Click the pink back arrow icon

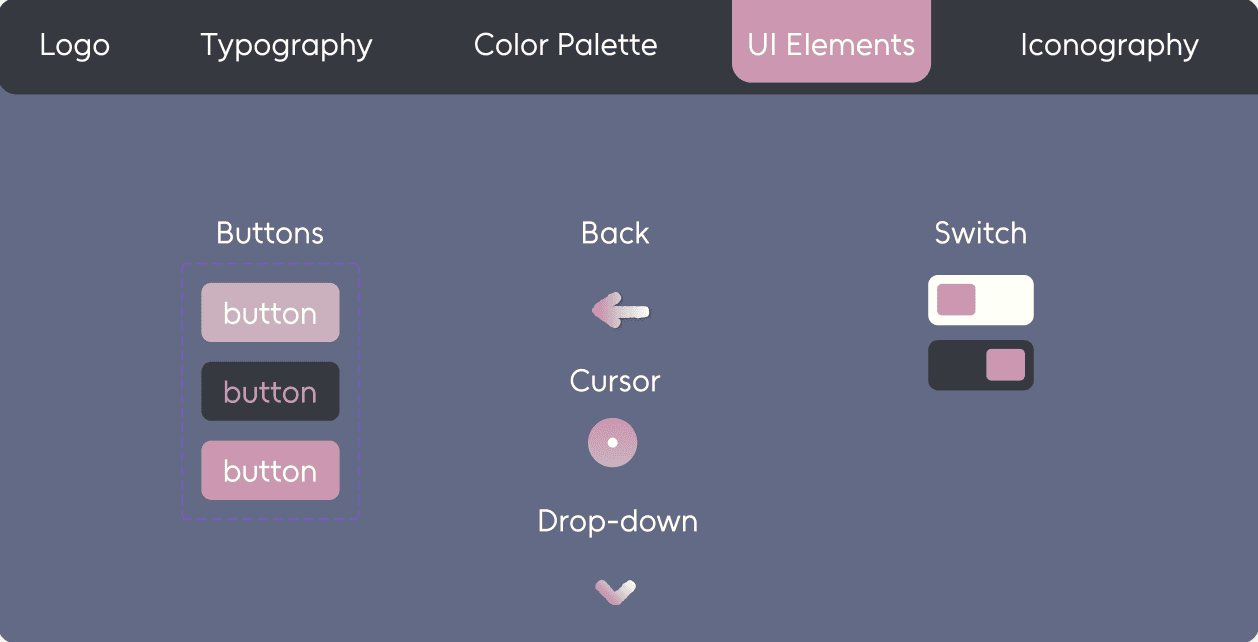[x=621, y=311]
